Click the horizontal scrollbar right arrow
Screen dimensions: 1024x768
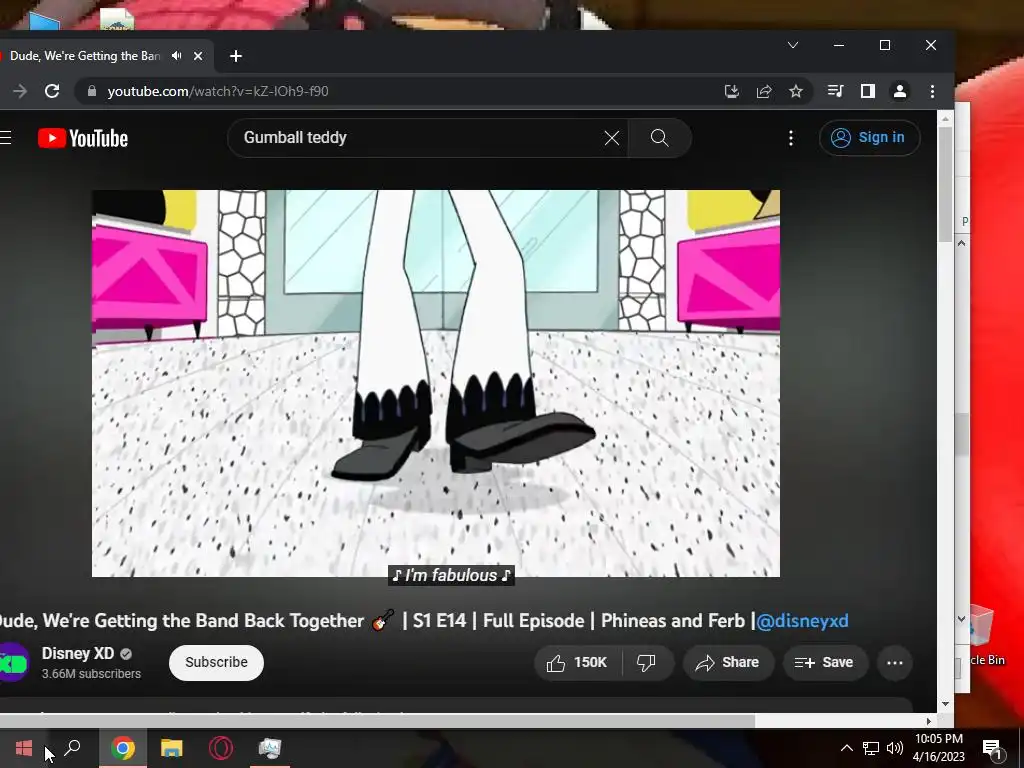(929, 722)
